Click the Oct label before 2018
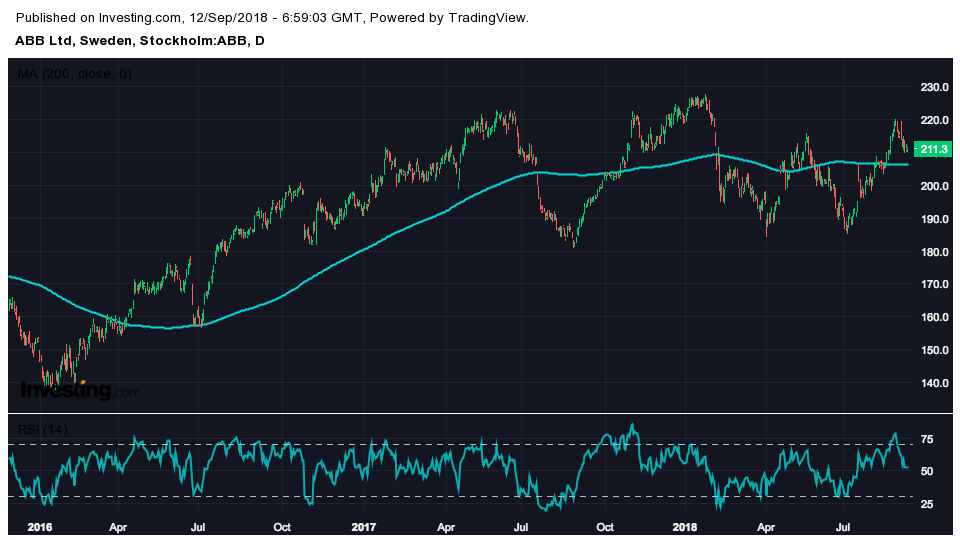This screenshot has height=540, width=960. click(x=605, y=527)
